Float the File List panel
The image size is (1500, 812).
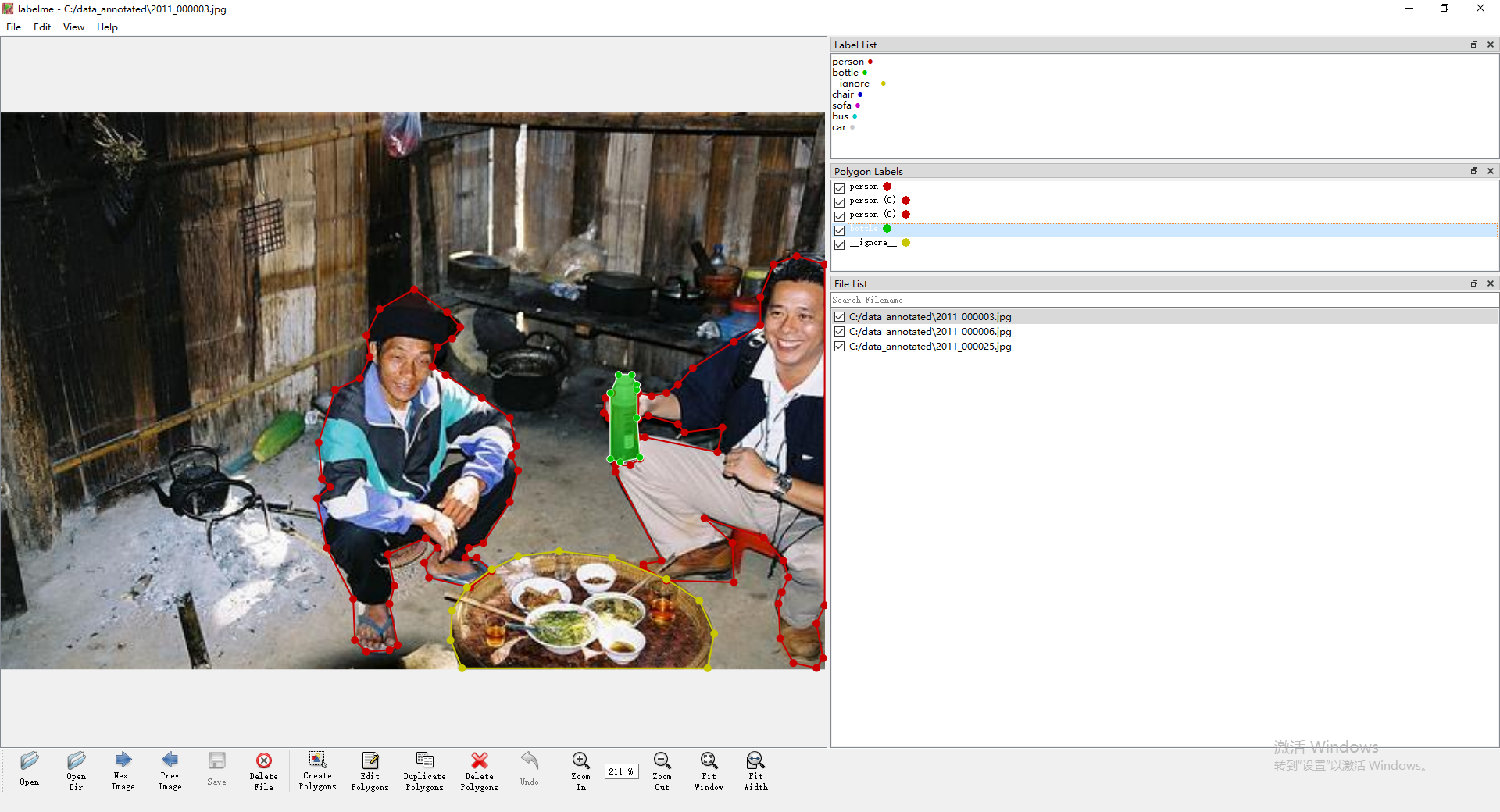(x=1474, y=283)
